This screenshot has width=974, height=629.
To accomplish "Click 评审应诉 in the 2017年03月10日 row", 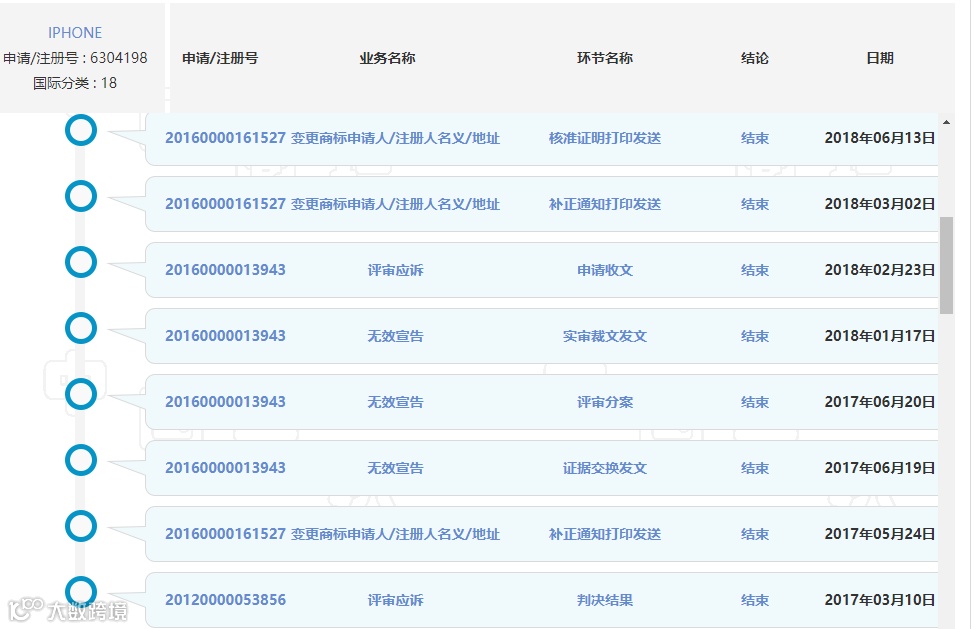I will click(396, 600).
